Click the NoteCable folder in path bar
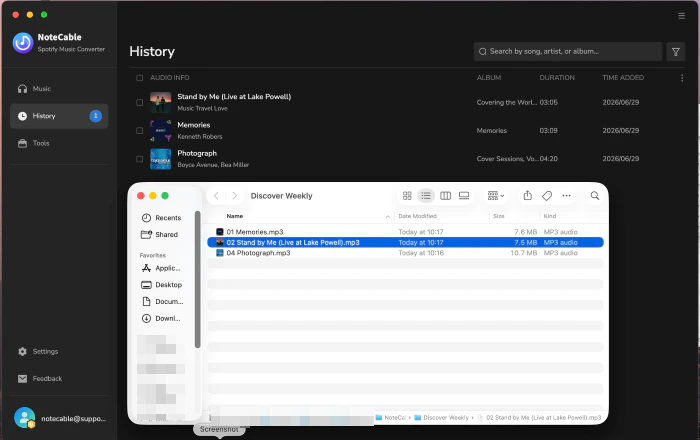Screen dimensions: 700x440 point(391,418)
